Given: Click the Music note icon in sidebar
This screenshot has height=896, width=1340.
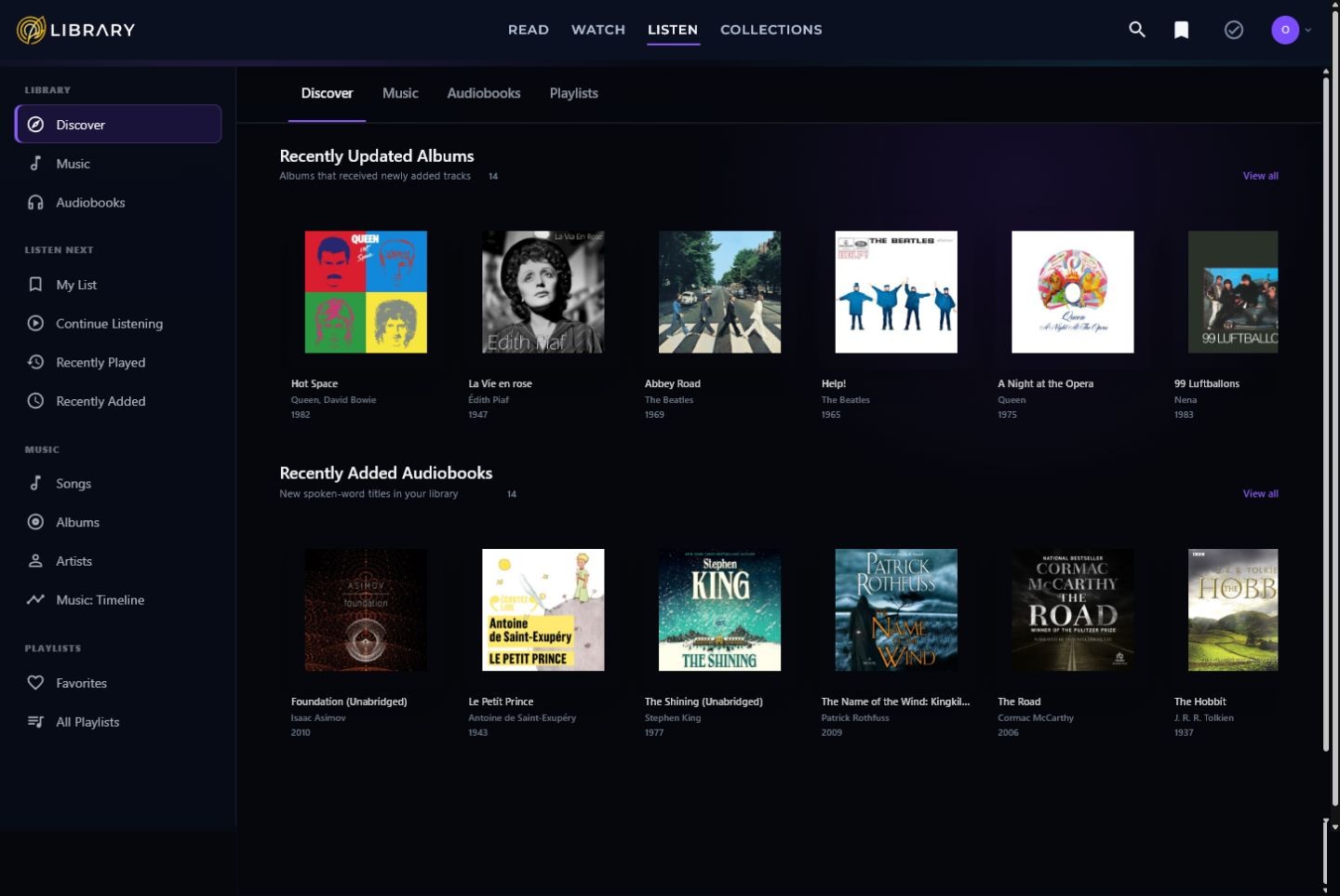Looking at the screenshot, I should pyautogui.click(x=35, y=164).
